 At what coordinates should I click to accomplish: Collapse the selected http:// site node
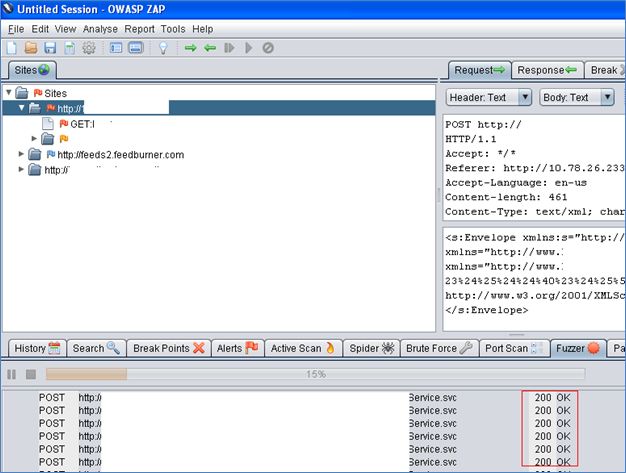[x=21, y=108]
